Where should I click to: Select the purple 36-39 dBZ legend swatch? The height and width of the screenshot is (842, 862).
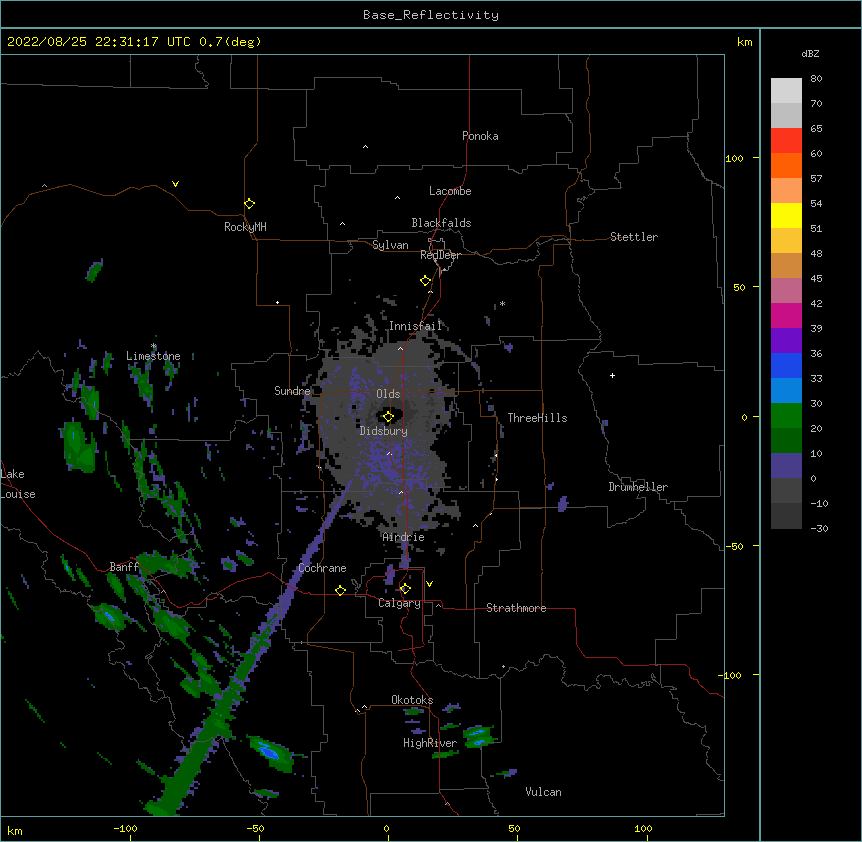coord(786,341)
